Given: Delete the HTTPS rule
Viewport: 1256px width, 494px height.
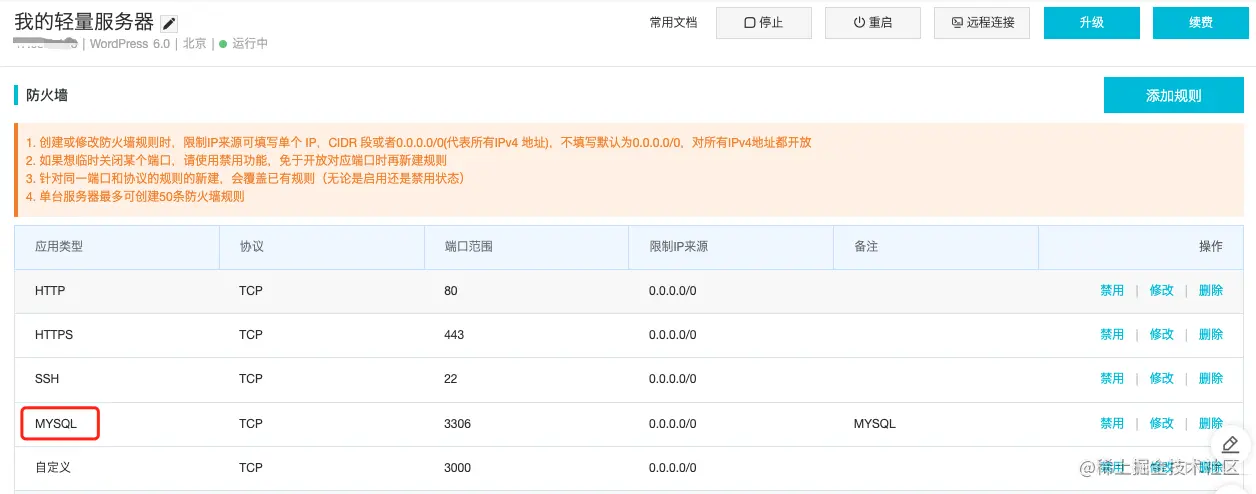Looking at the screenshot, I should pos(1211,335).
